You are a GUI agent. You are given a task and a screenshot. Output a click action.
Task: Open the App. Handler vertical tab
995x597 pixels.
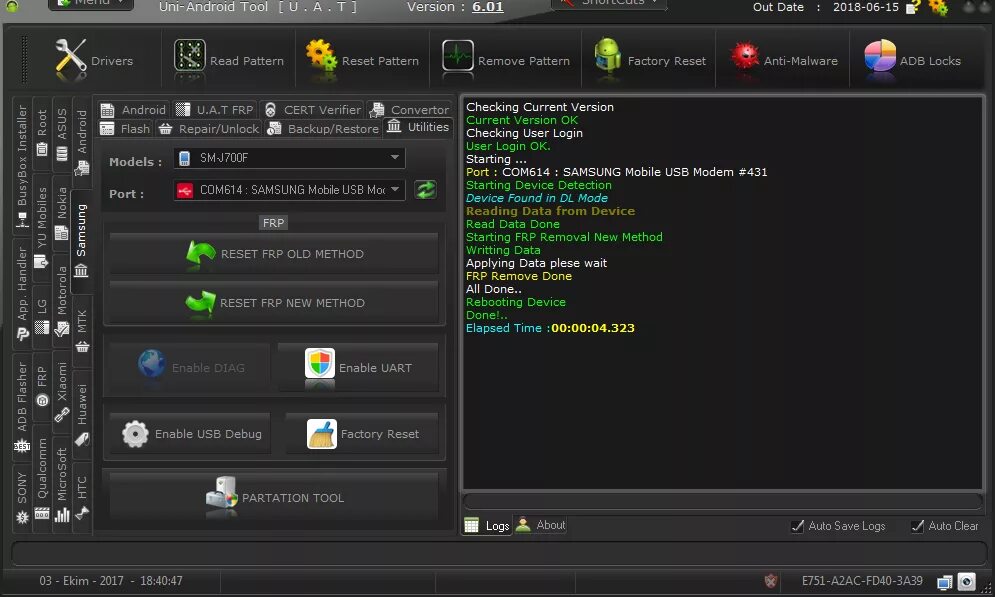22,293
